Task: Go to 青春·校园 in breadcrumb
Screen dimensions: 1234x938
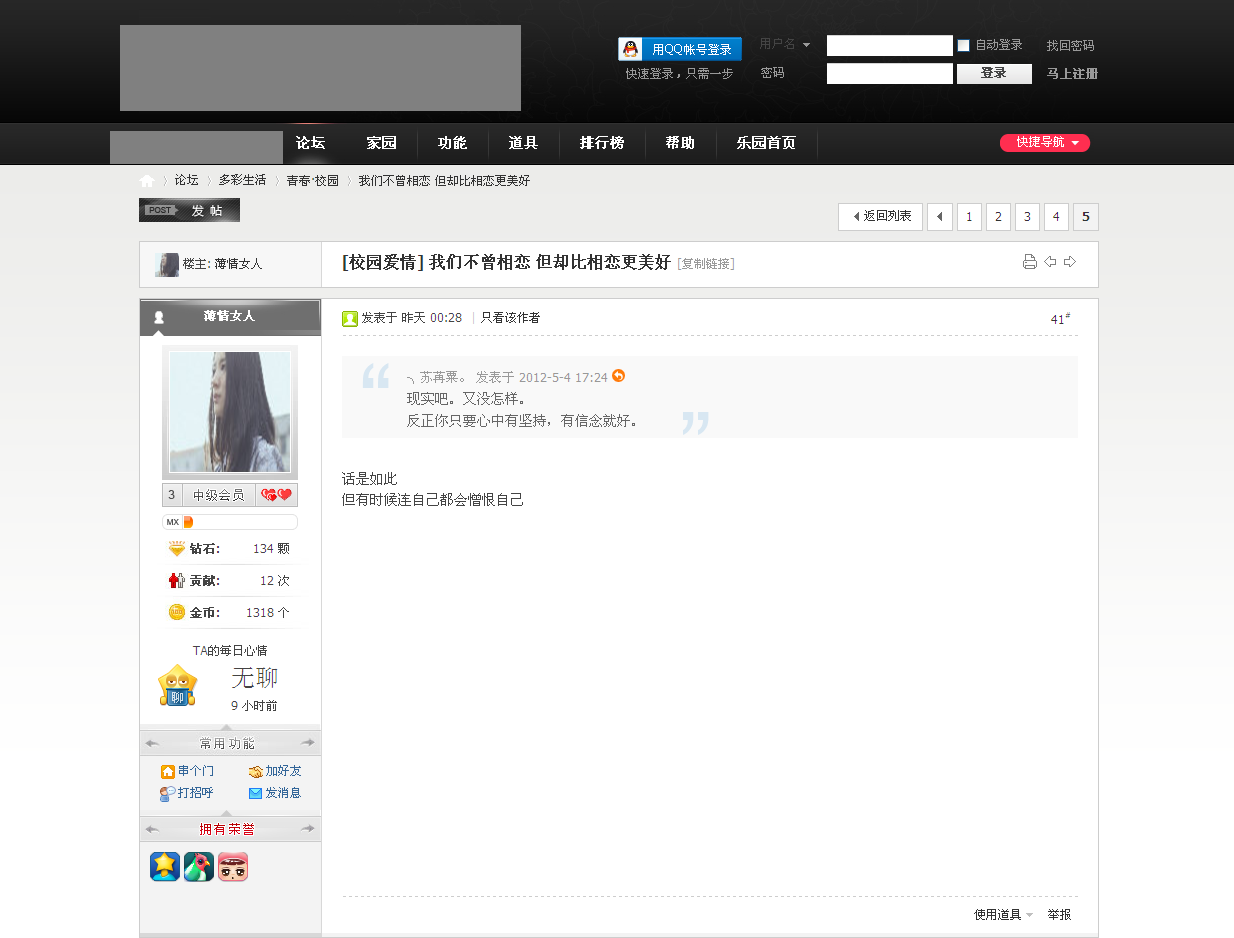Action: pyautogui.click(x=312, y=181)
